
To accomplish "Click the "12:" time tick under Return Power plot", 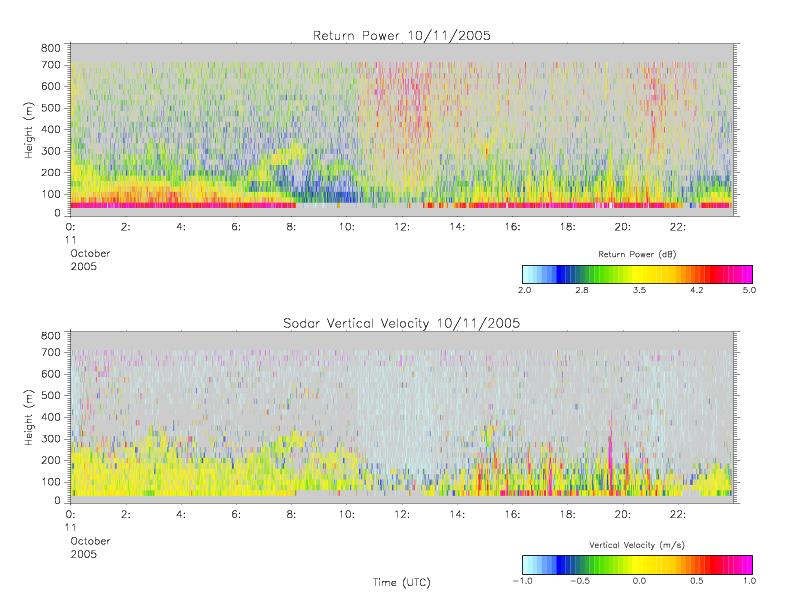I will [x=402, y=227].
